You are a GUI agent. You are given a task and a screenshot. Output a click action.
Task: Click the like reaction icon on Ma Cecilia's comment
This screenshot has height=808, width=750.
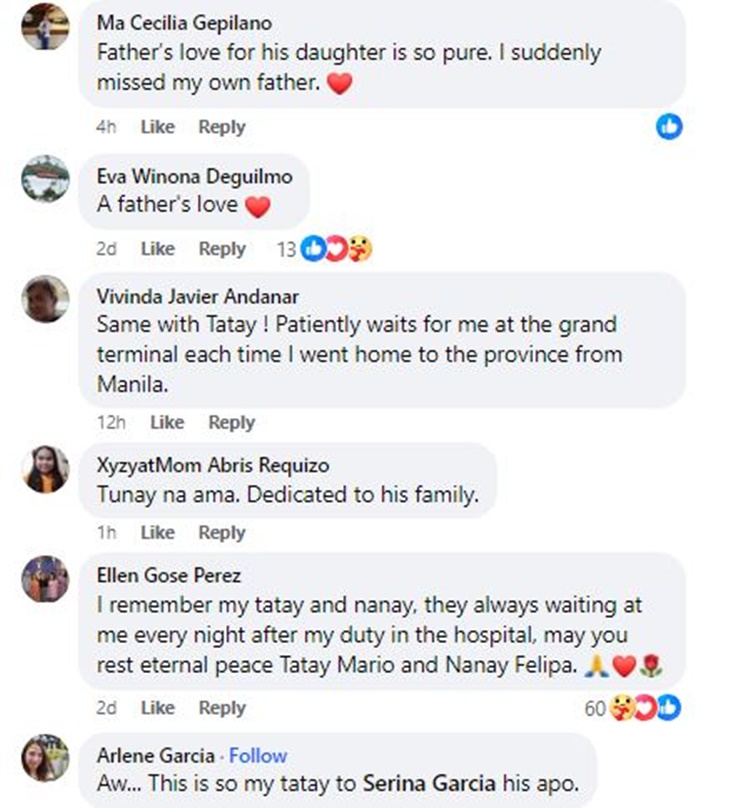pyautogui.click(x=669, y=126)
